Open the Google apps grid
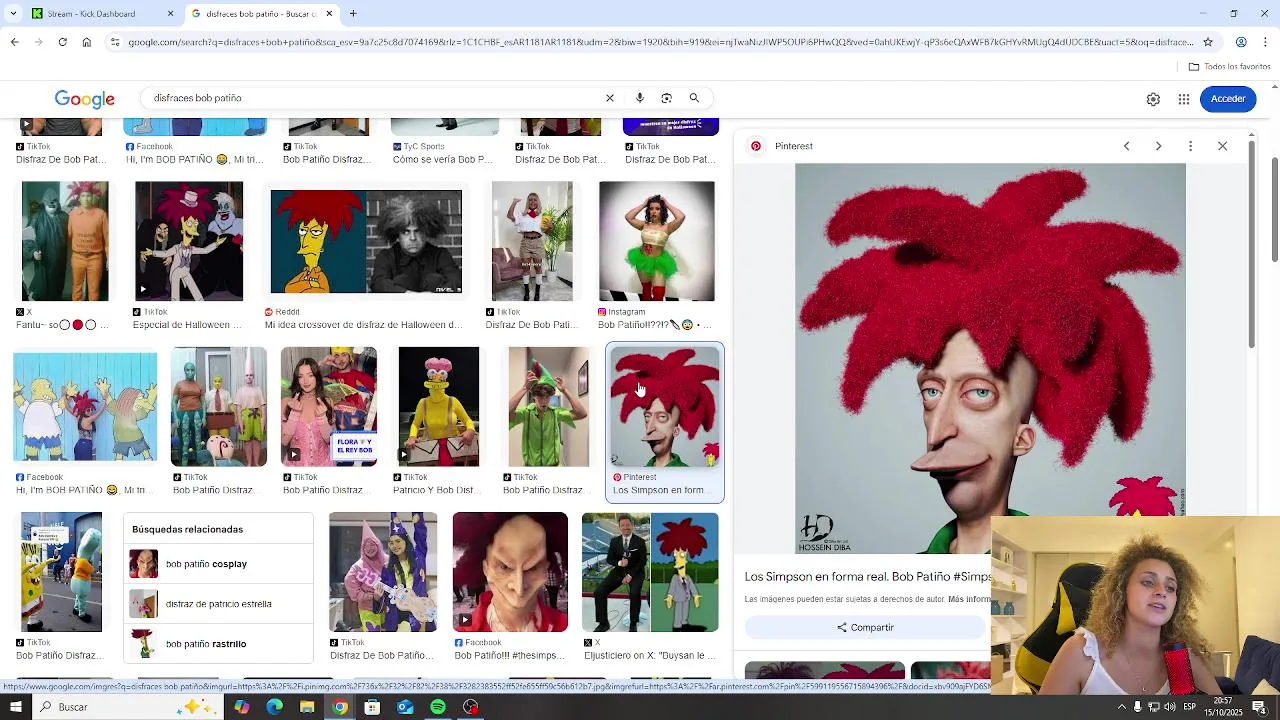The height and width of the screenshot is (720, 1280). pos(1184,99)
